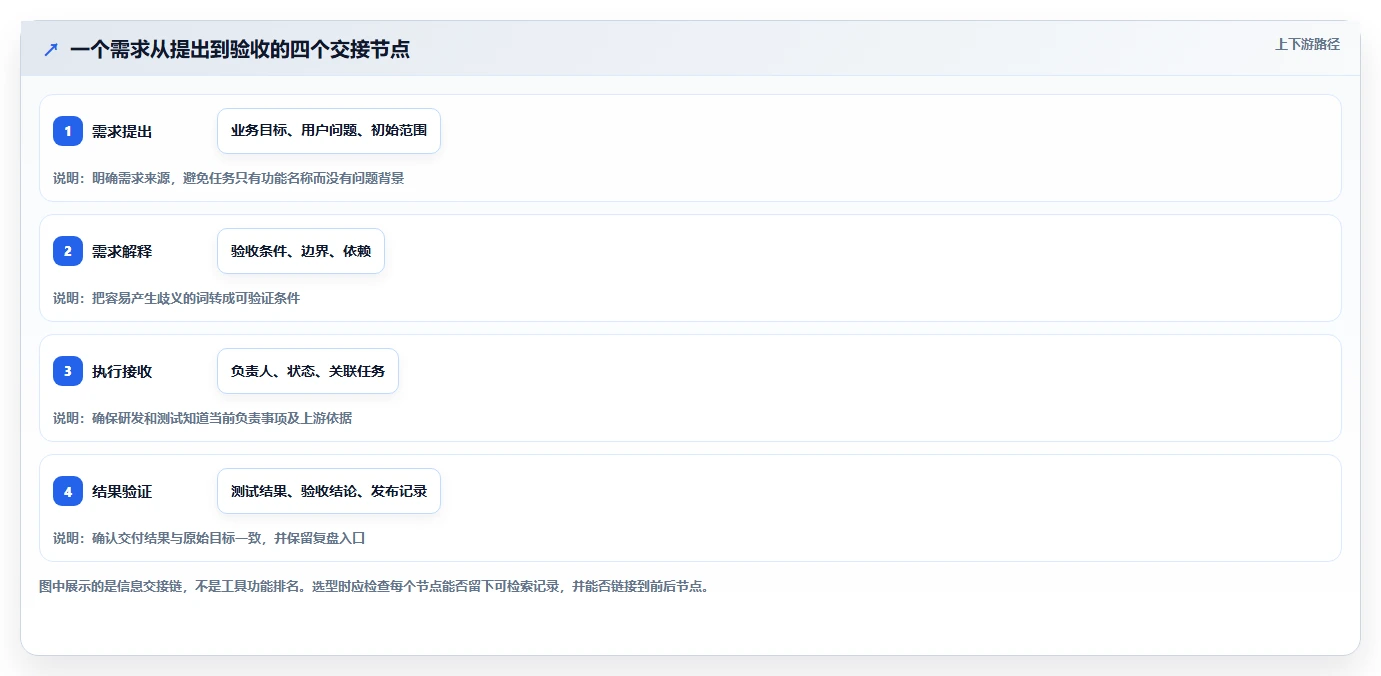Click the title 一个需求从提出到验收的四个交接节点
Image resolution: width=1381 pixels, height=676 pixels.
240,49
